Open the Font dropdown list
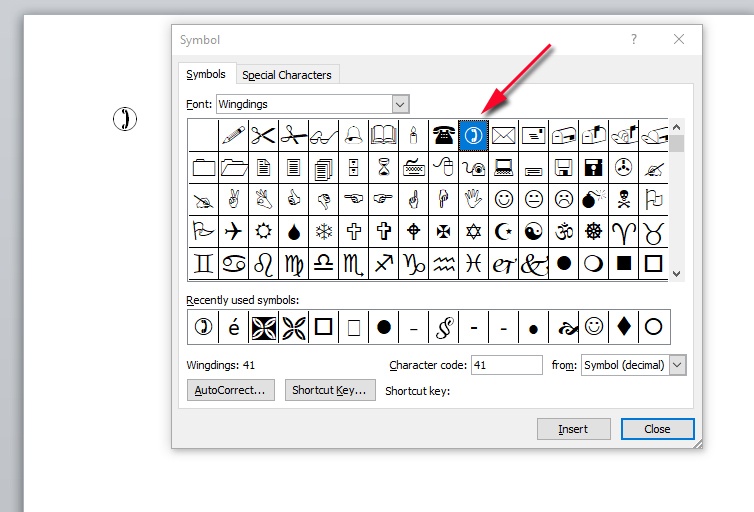 point(400,104)
